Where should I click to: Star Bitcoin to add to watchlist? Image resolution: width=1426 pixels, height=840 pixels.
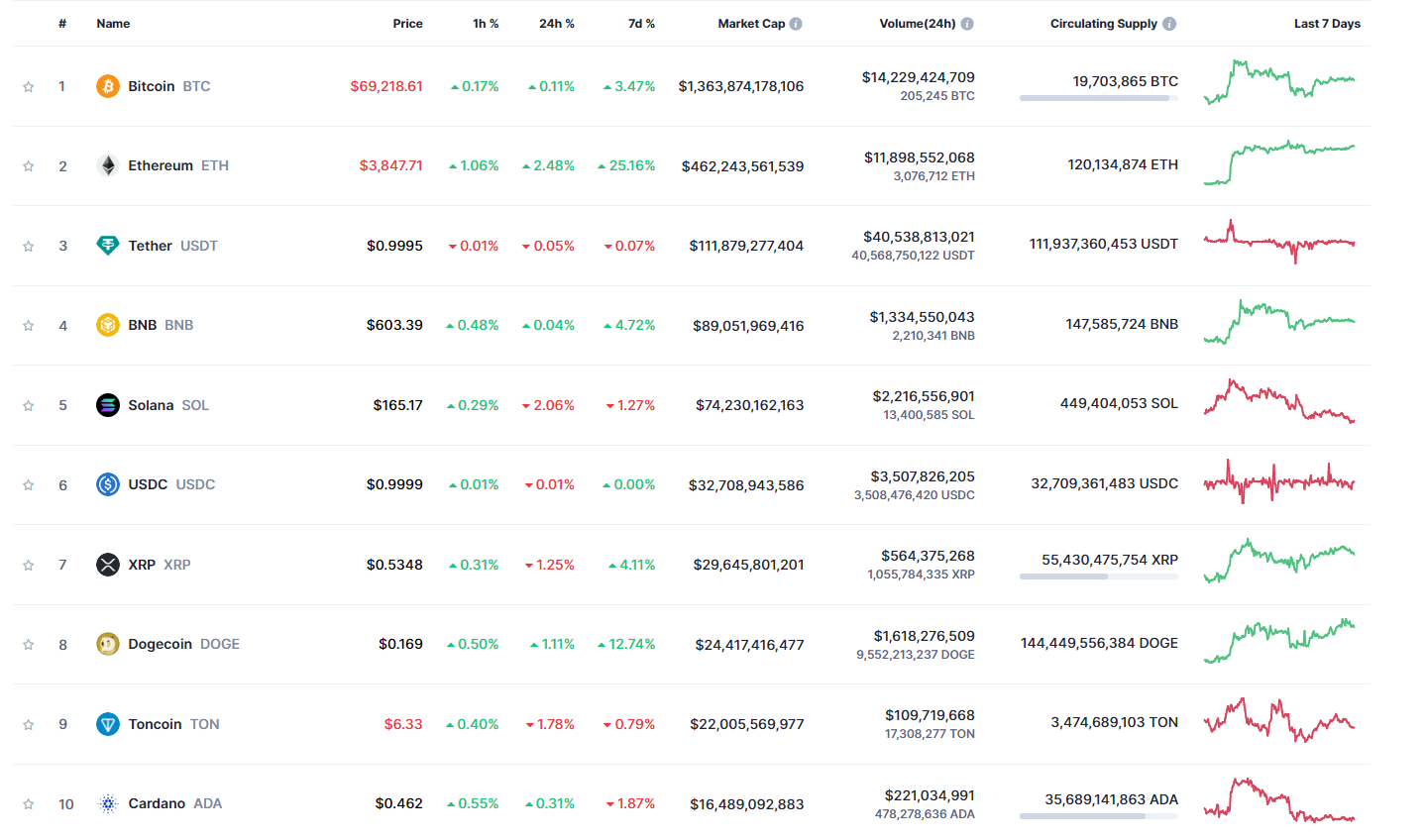[29, 87]
